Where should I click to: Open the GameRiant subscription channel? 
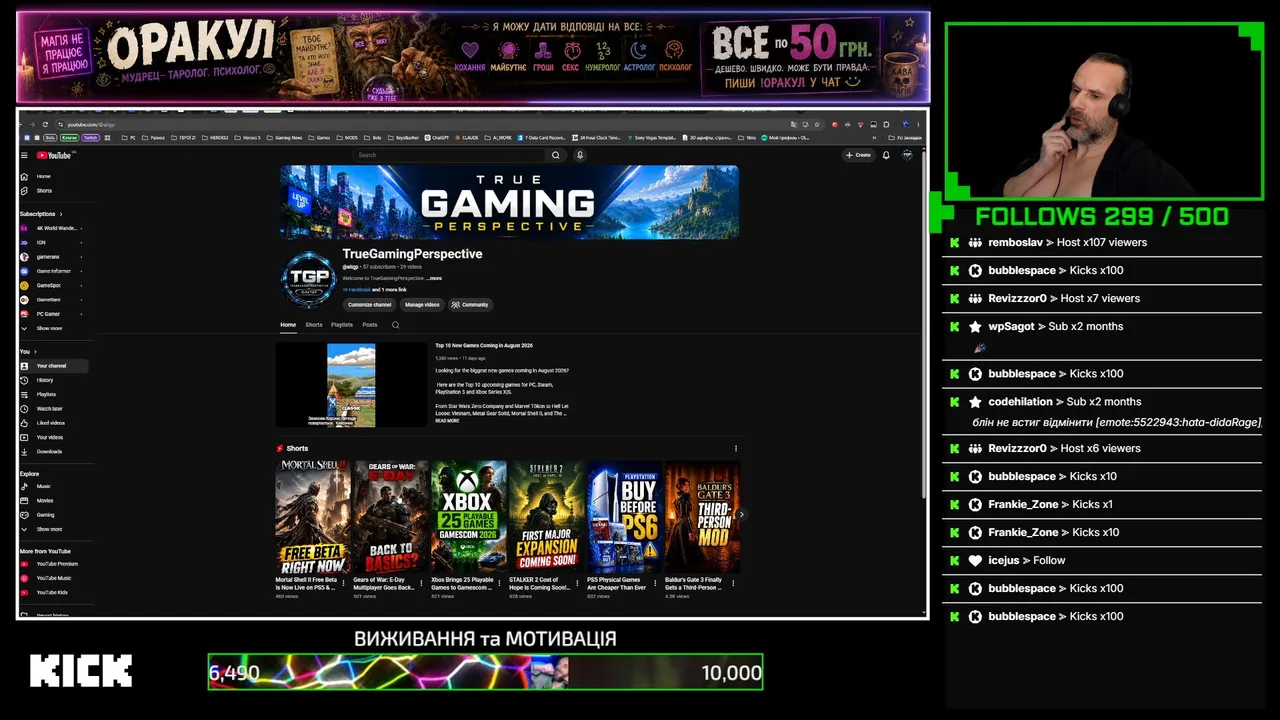[x=52, y=299]
